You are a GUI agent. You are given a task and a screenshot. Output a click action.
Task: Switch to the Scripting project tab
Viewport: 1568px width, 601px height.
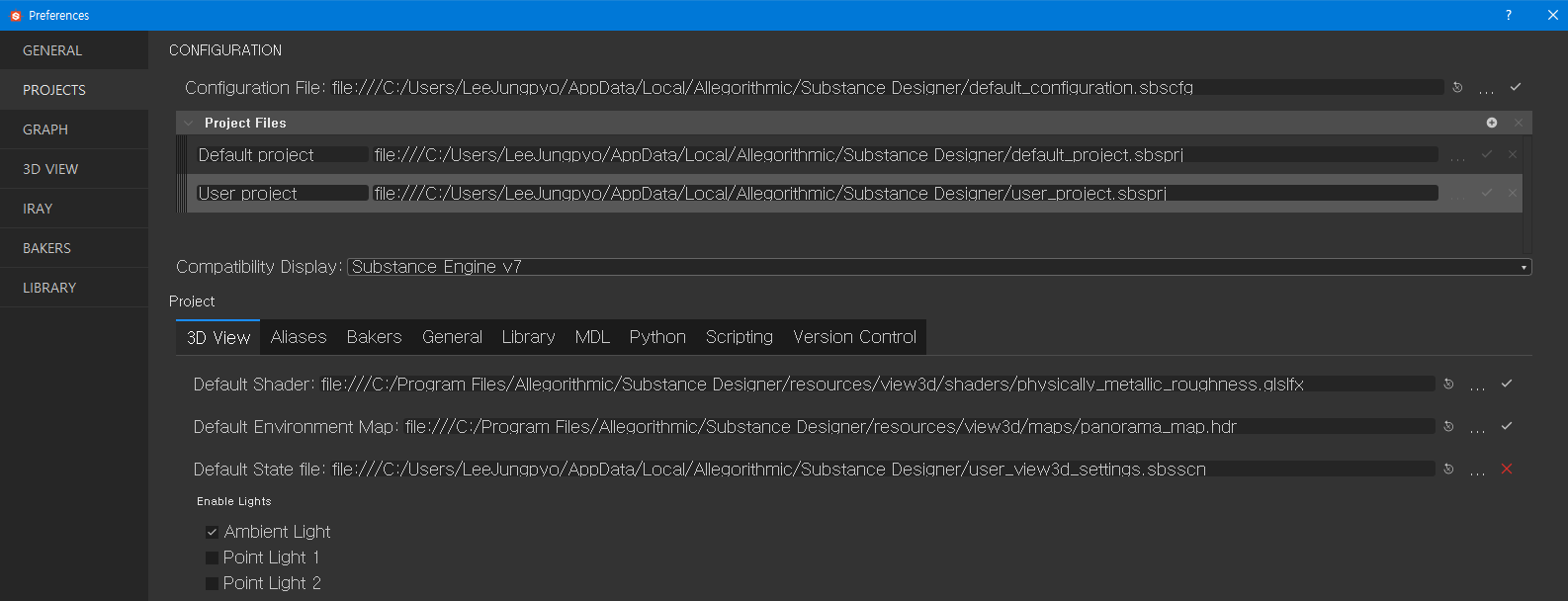point(740,337)
